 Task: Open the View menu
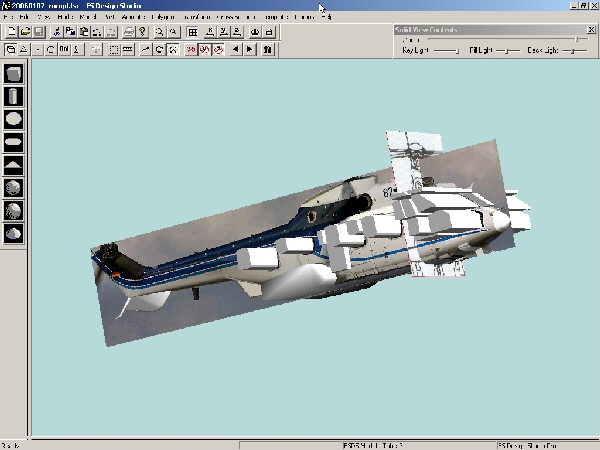[44, 17]
